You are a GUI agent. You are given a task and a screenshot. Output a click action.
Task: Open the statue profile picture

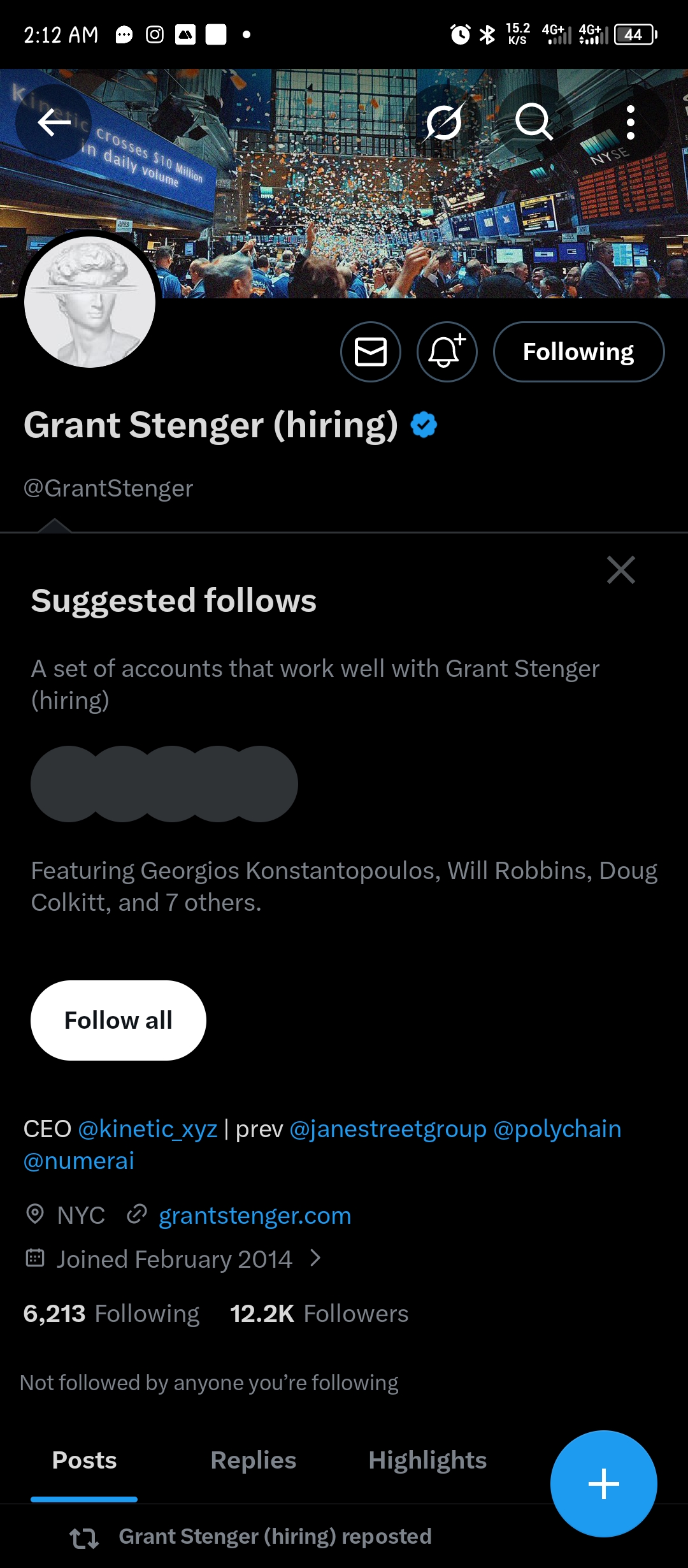(x=90, y=302)
